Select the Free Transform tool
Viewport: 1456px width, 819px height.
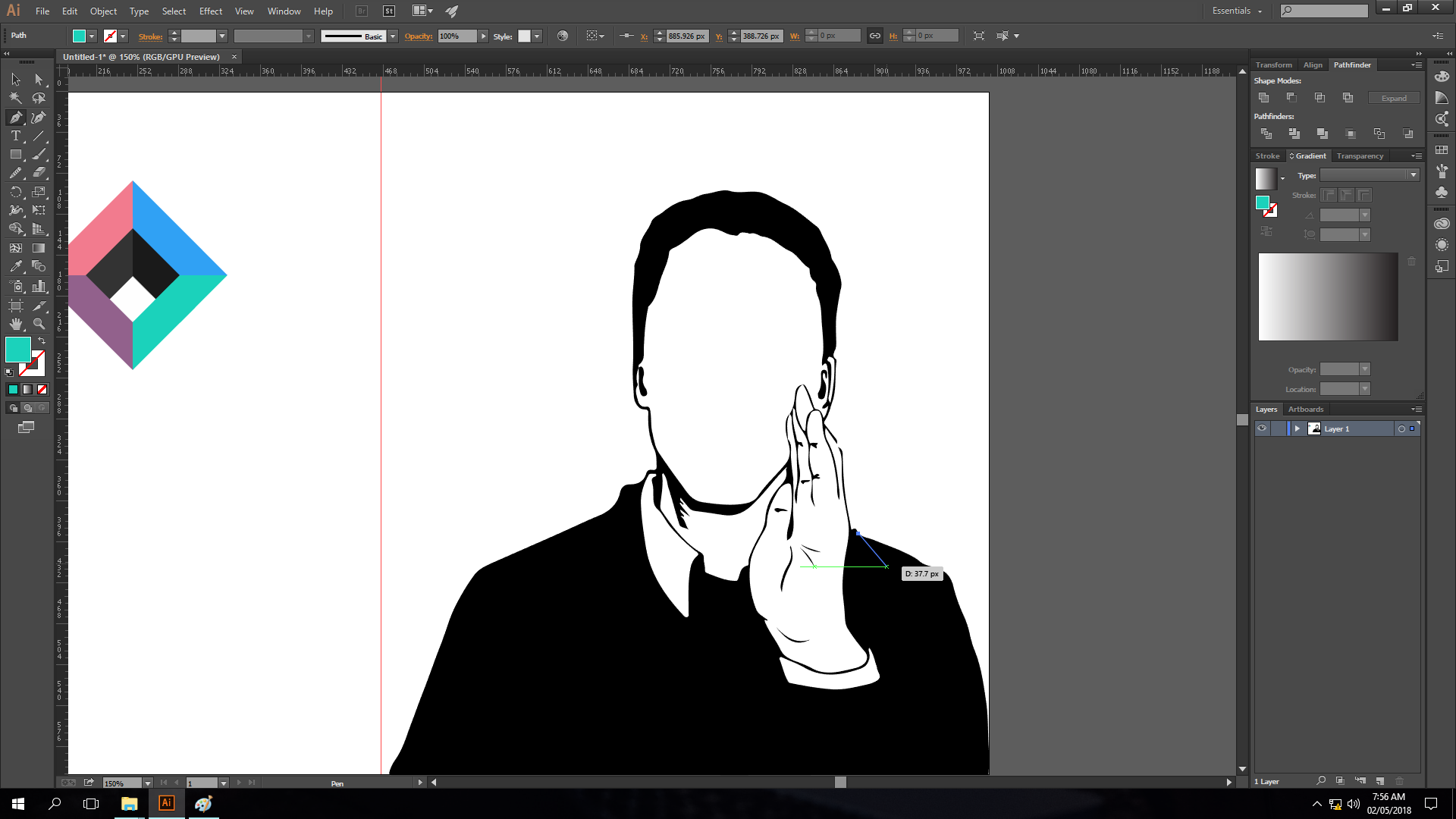(x=39, y=210)
